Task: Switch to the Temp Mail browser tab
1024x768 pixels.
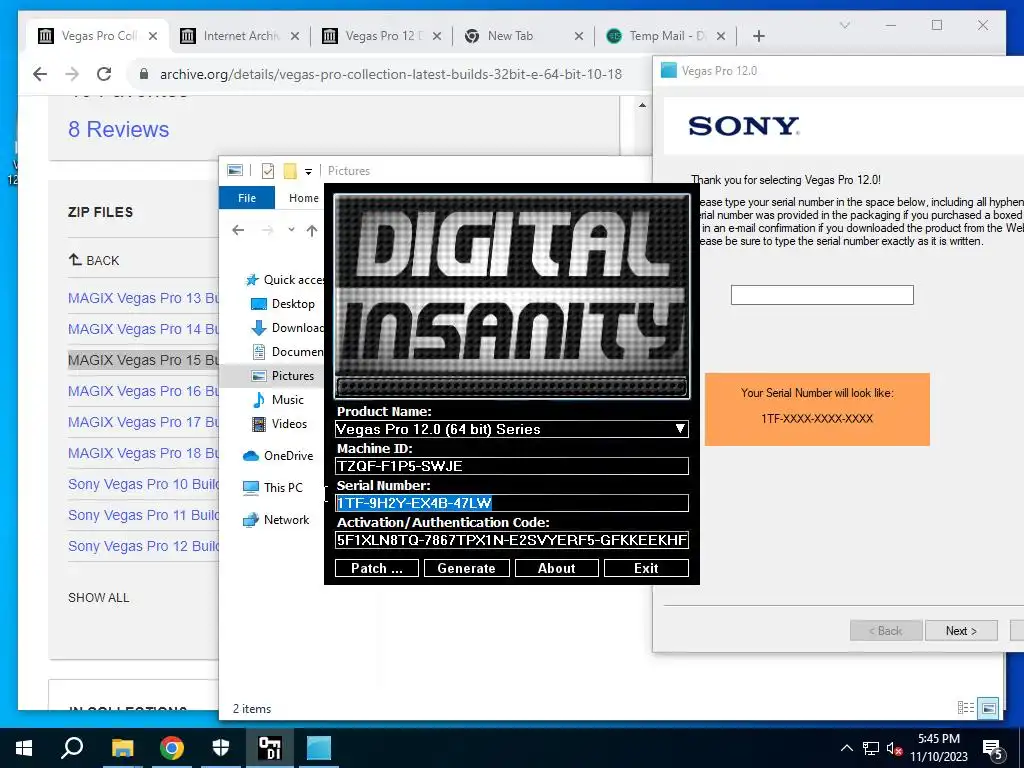Action: coord(666,36)
